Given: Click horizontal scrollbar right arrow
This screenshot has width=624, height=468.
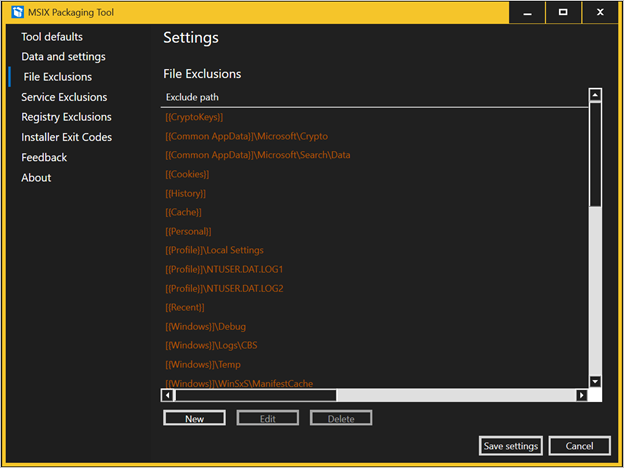Looking at the screenshot, I should (582, 395).
